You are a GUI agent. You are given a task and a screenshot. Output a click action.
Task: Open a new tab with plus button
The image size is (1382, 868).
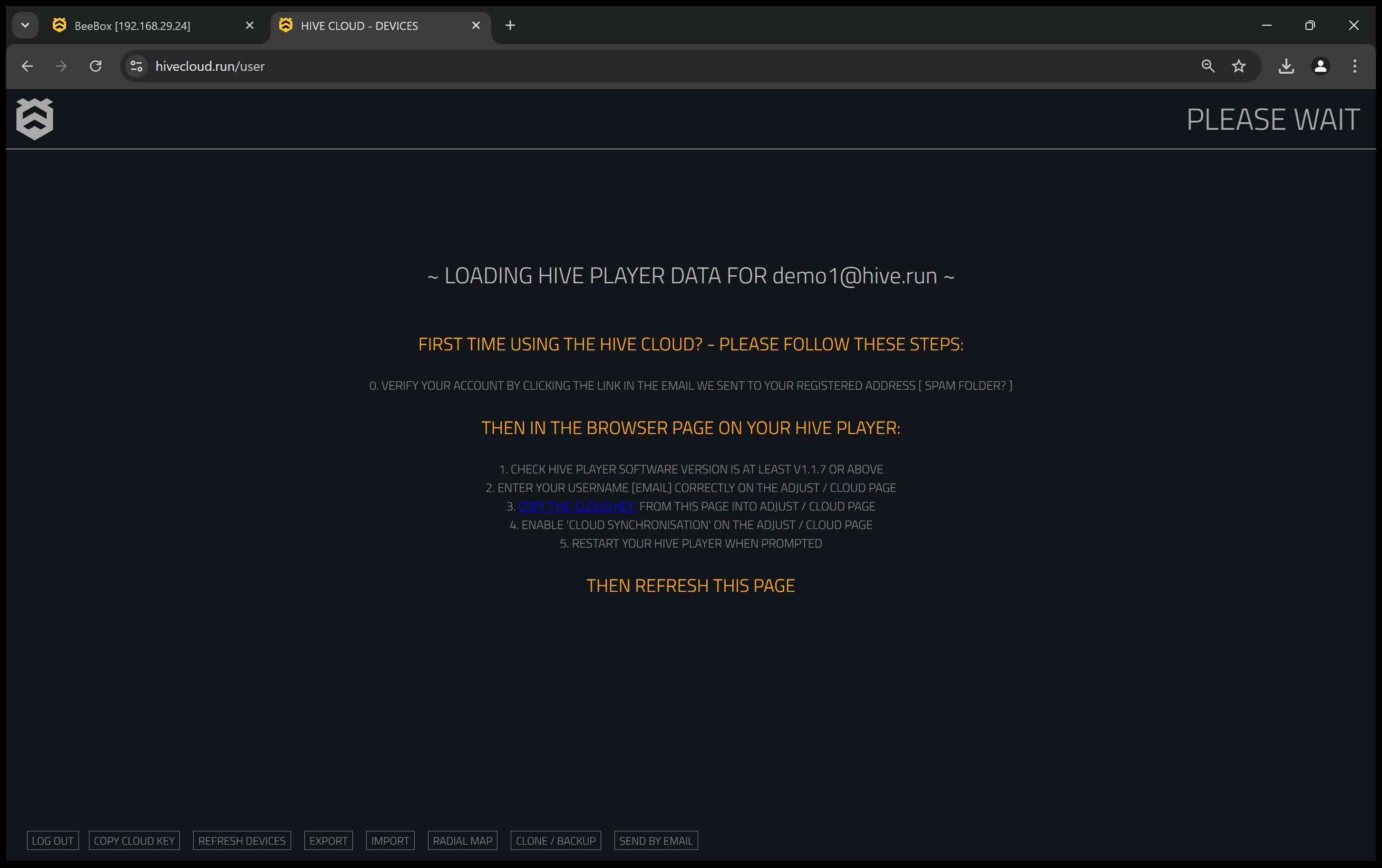coord(510,25)
